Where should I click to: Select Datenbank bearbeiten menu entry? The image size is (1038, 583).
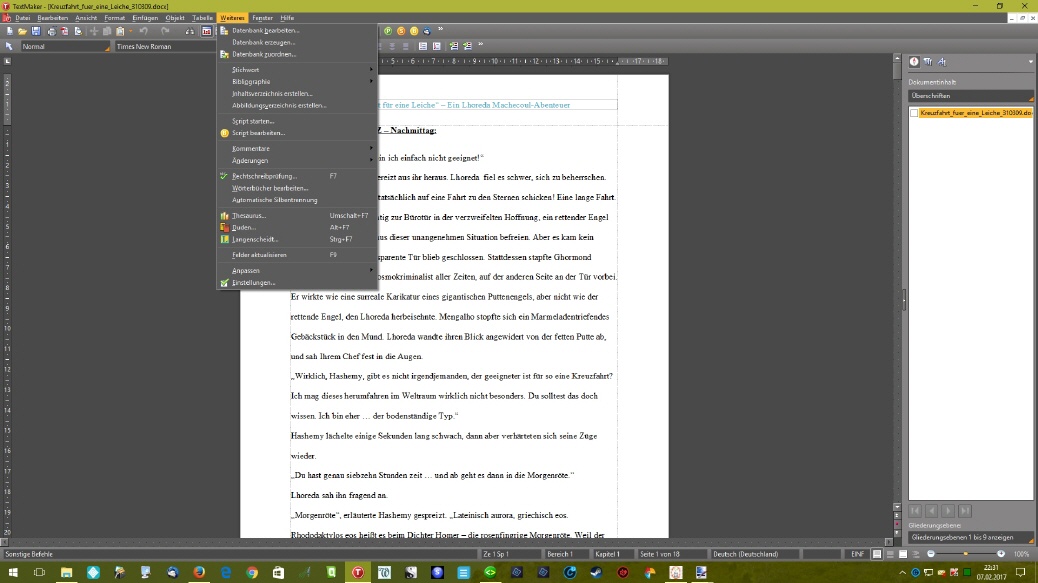[265, 31]
